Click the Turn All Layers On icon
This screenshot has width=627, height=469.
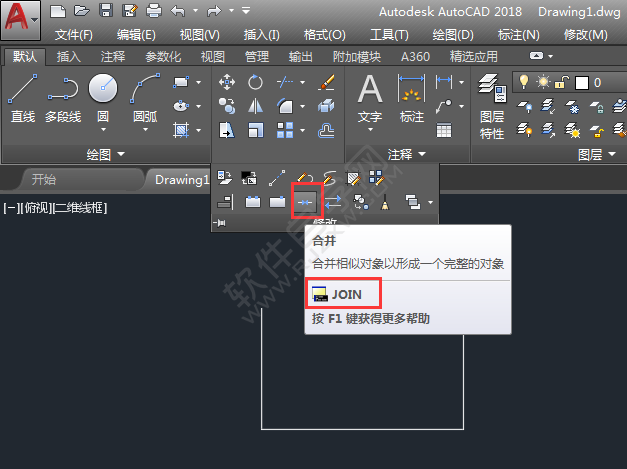click(x=525, y=130)
